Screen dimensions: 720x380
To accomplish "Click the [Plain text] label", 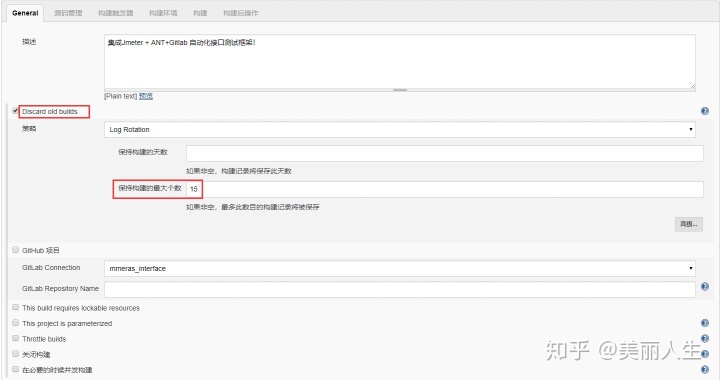I will [120, 96].
